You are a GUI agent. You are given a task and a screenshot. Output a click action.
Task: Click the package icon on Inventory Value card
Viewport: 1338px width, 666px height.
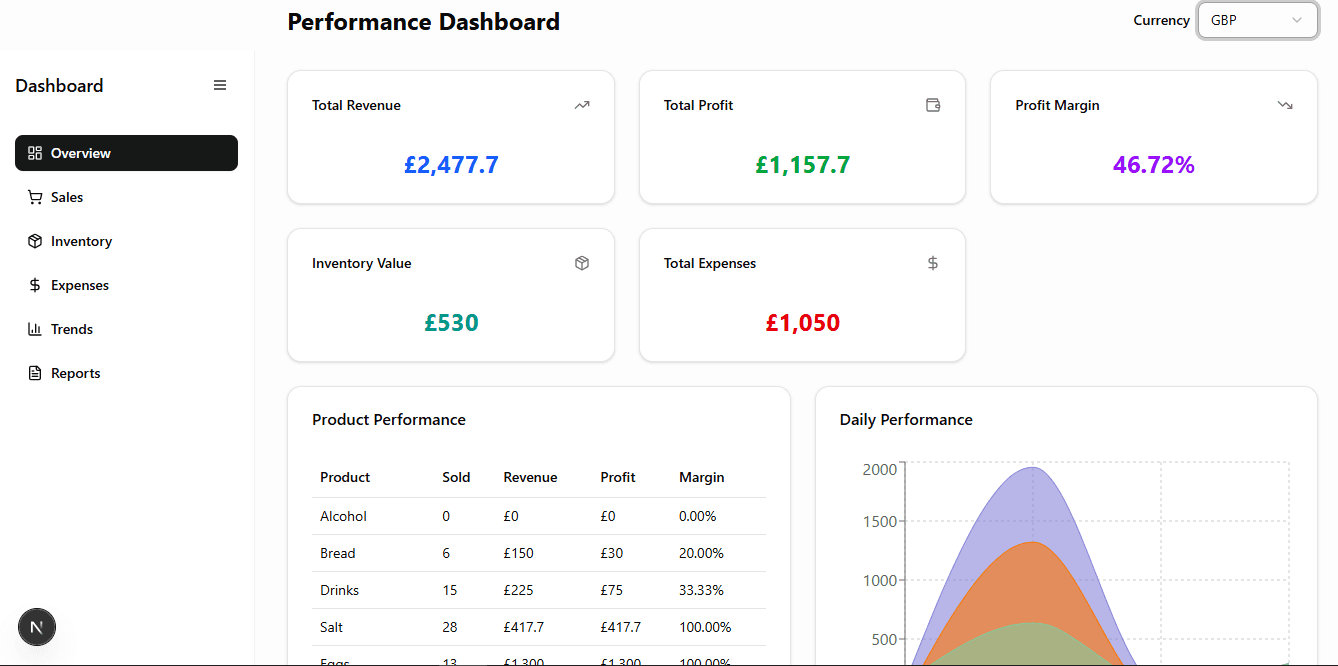pyautogui.click(x=581, y=263)
